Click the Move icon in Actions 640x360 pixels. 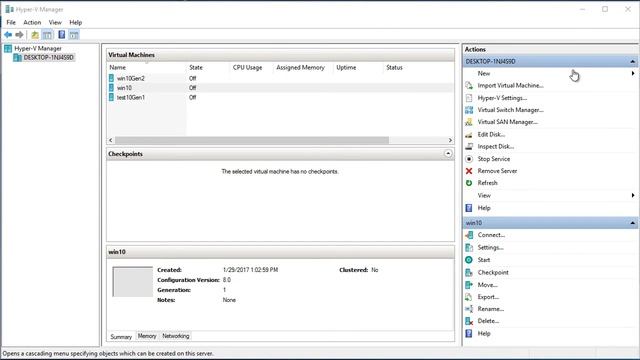click(469, 284)
